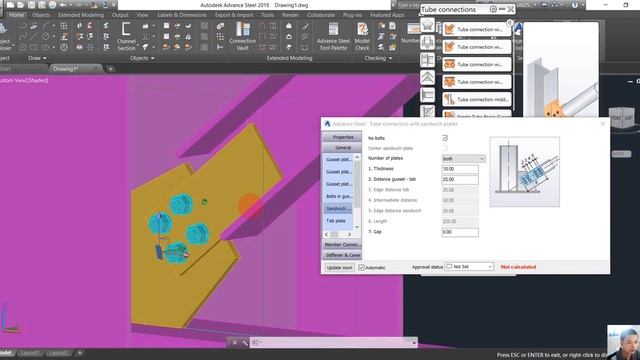
Task: Click the Update now! button
Action: click(x=339, y=267)
